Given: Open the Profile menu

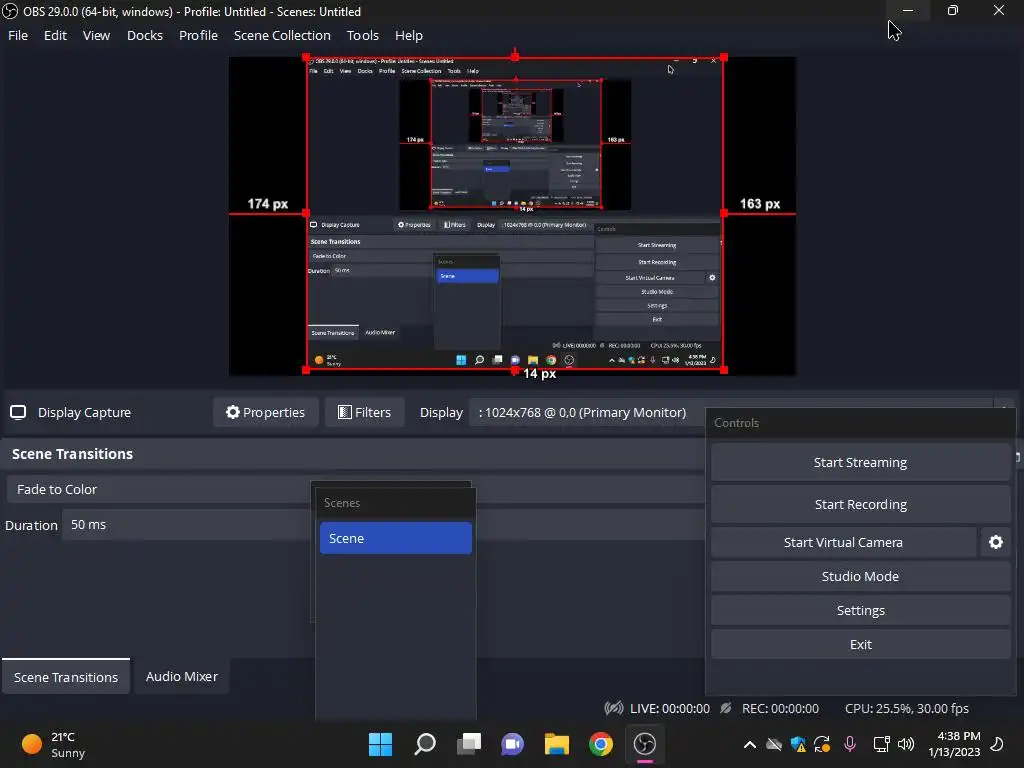Looking at the screenshot, I should point(198,35).
